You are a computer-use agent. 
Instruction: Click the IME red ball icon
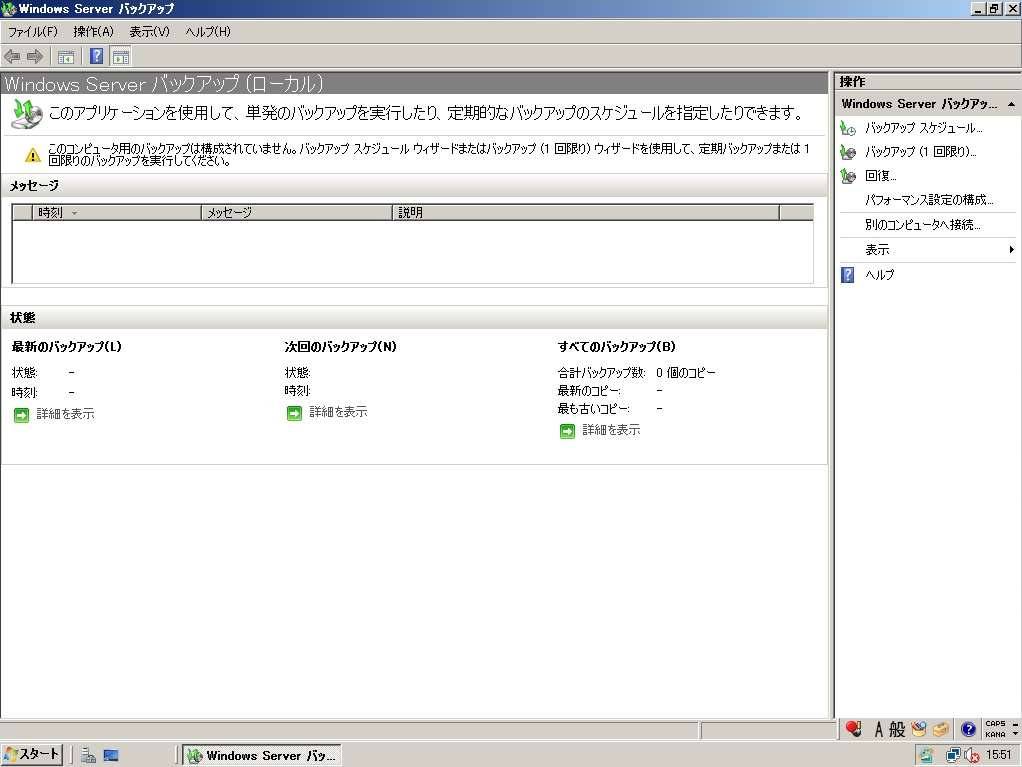853,729
